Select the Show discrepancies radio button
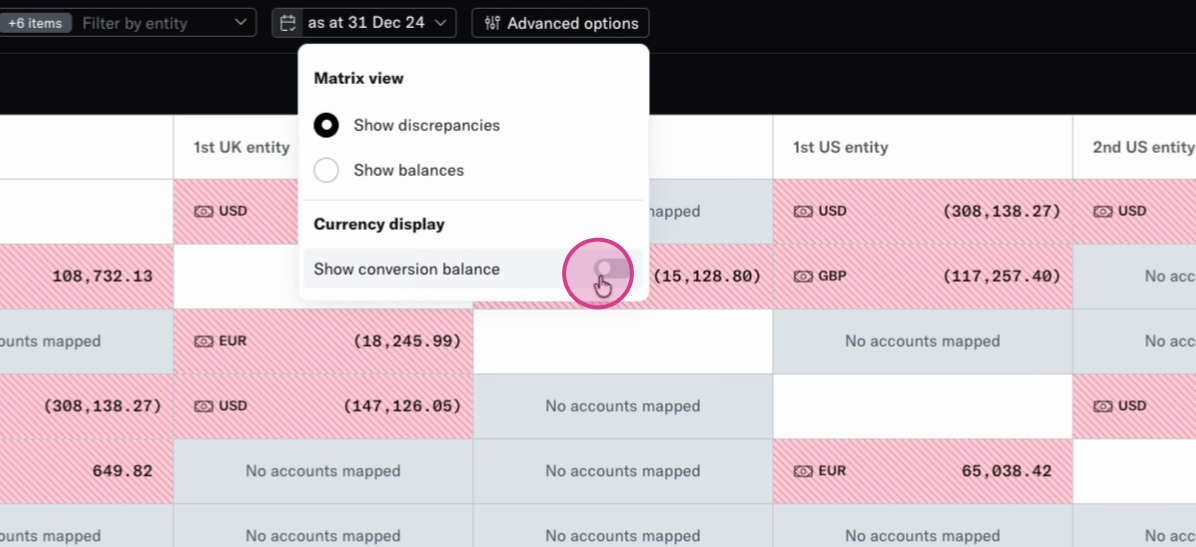The width and height of the screenshot is (1196, 547). 326,125
